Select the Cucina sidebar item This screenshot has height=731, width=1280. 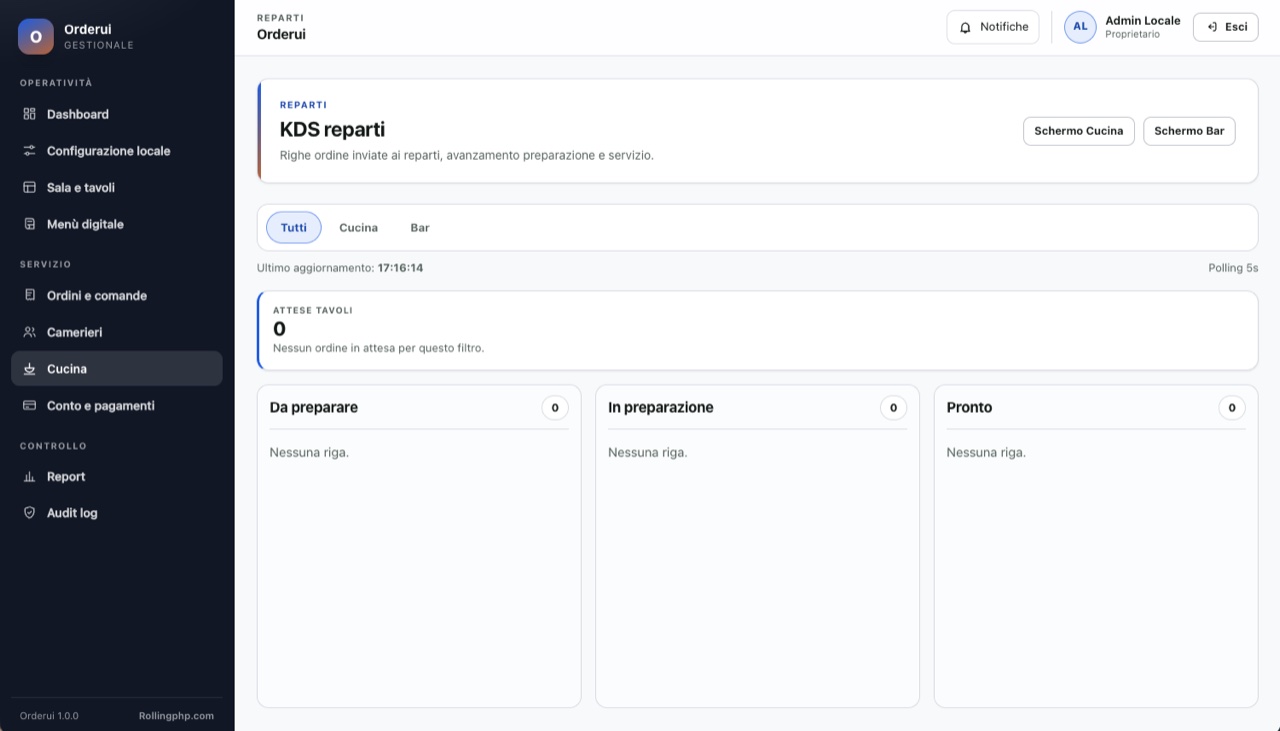pyautogui.click(x=117, y=369)
